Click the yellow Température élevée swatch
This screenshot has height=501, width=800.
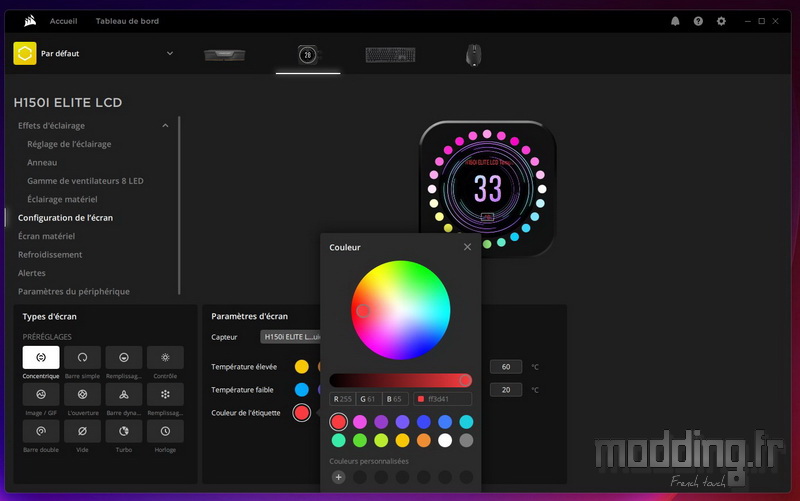point(302,366)
